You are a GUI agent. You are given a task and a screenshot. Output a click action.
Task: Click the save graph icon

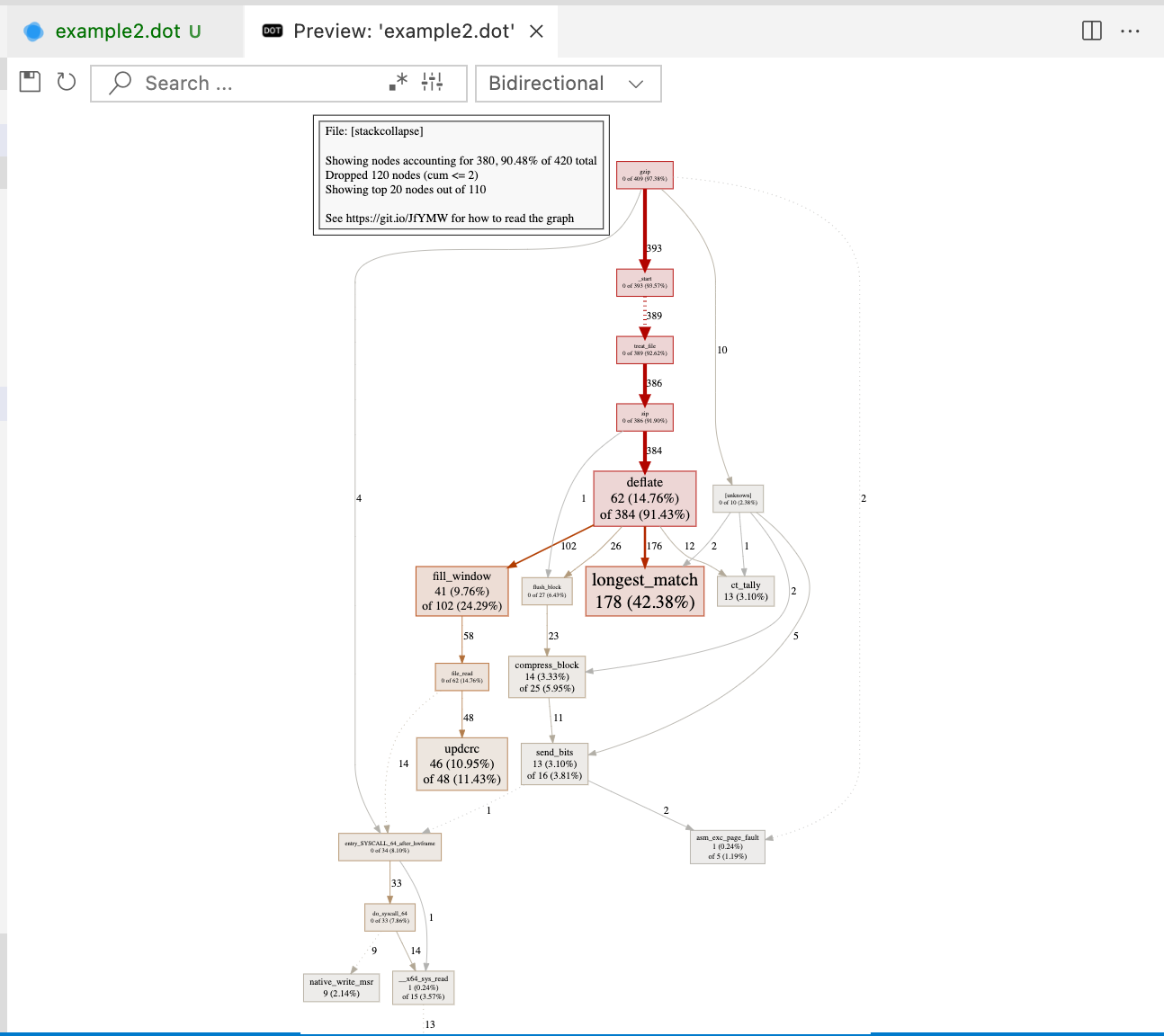click(31, 82)
